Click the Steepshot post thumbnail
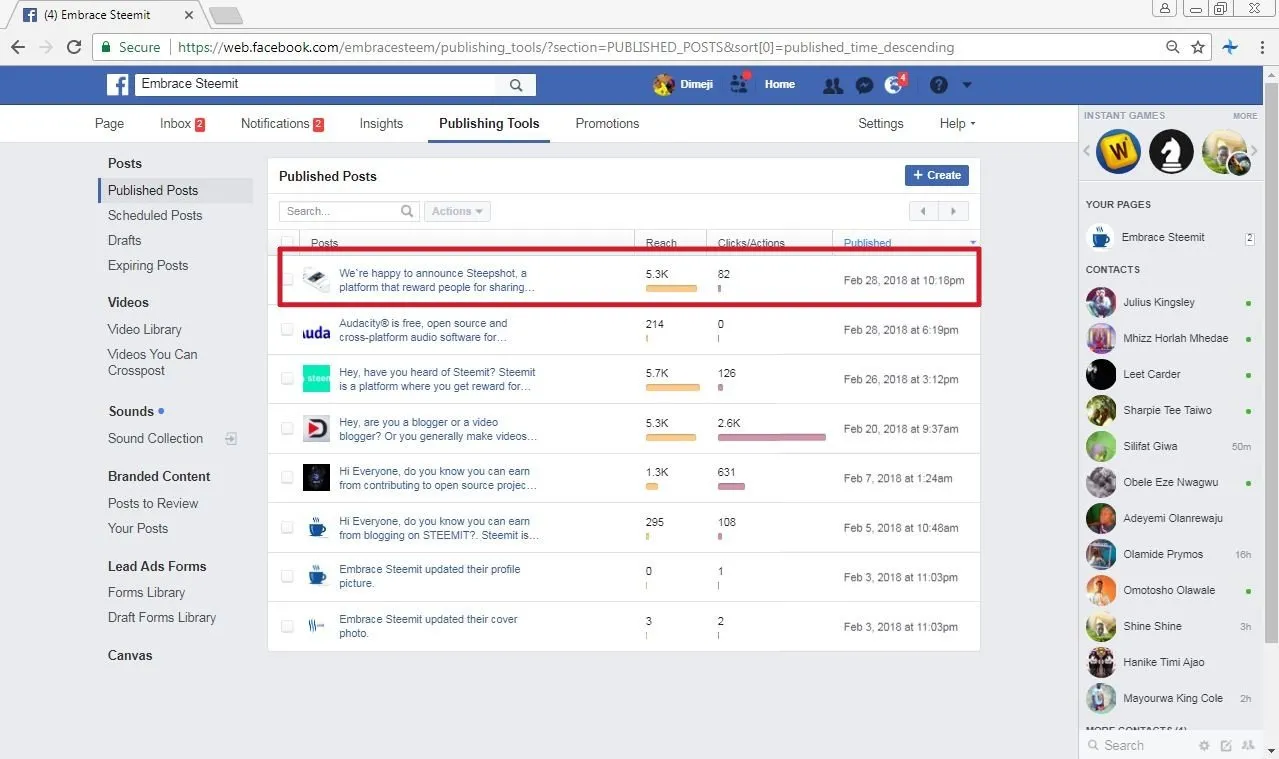1279x759 pixels. (316, 280)
